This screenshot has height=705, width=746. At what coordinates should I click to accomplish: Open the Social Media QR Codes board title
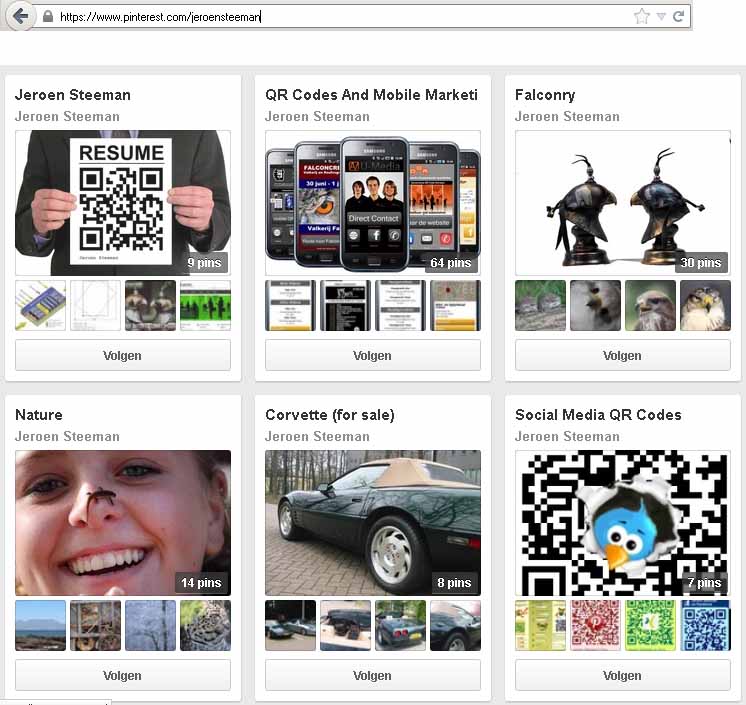pyautogui.click(x=598, y=414)
